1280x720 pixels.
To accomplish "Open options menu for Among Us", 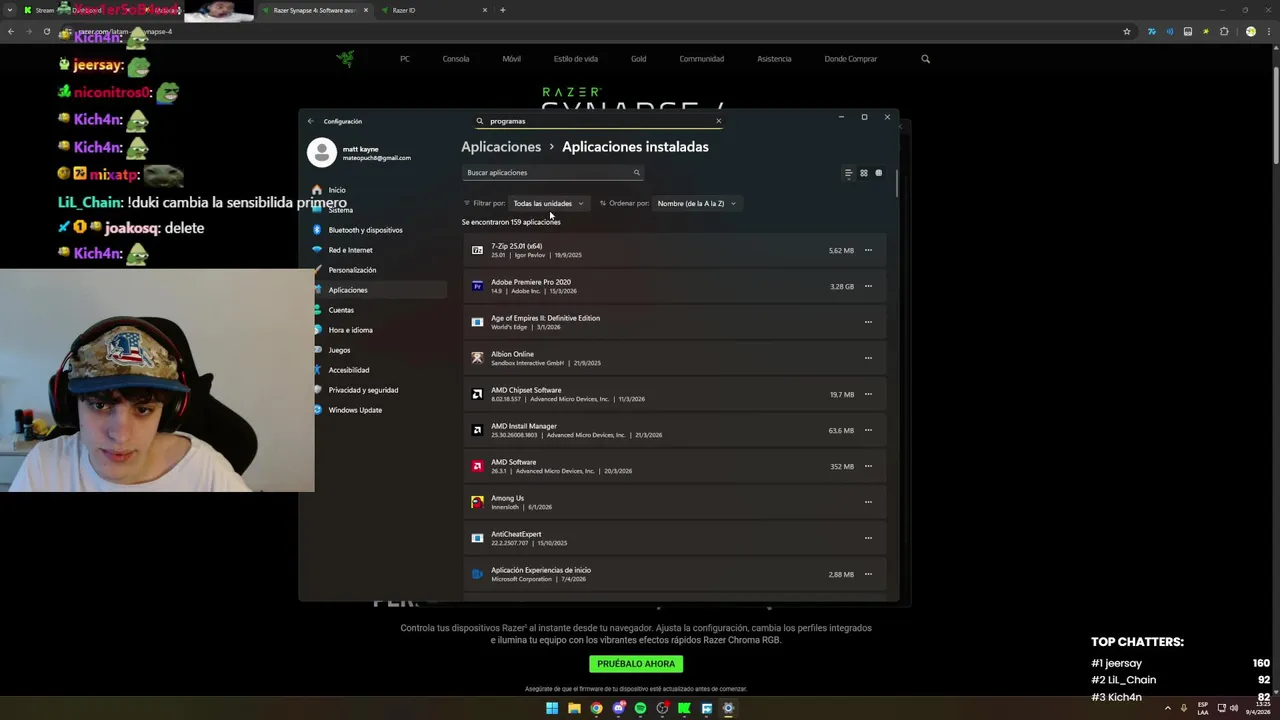I will coord(868,502).
